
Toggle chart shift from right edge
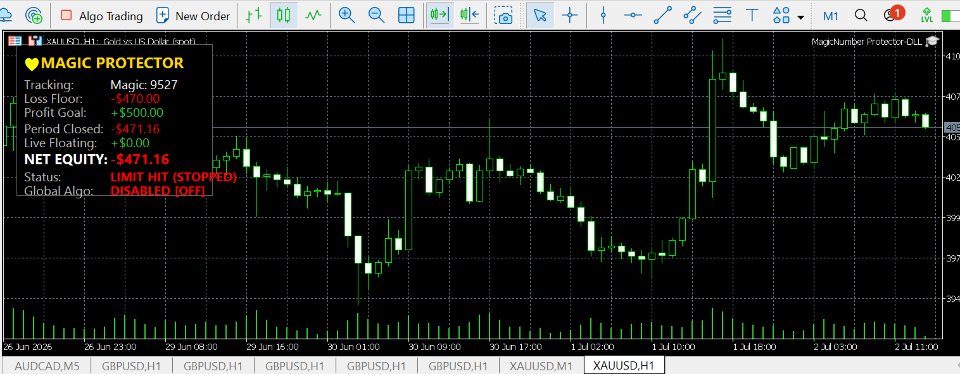tap(469, 16)
